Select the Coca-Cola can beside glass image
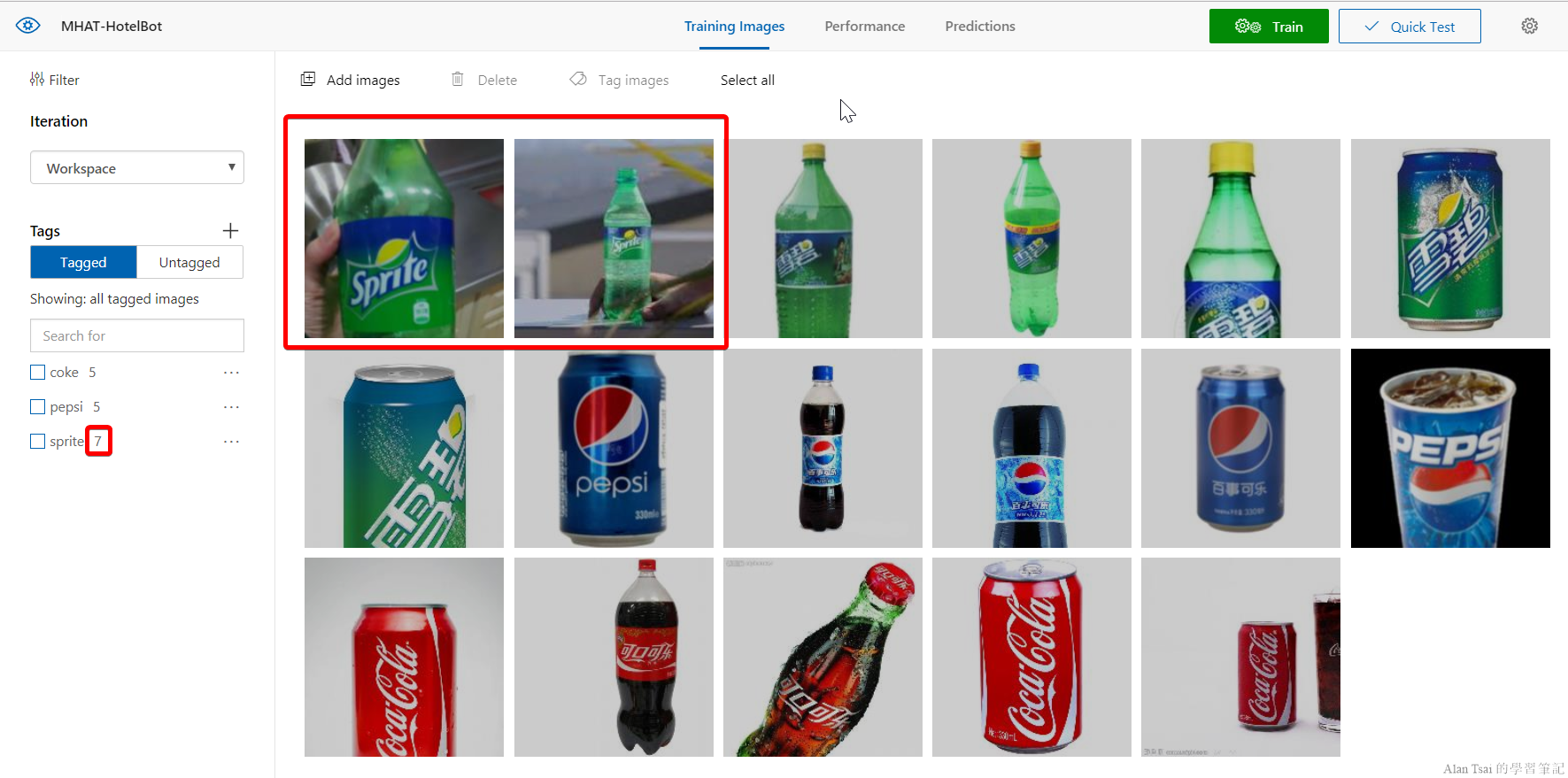 (x=1240, y=657)
